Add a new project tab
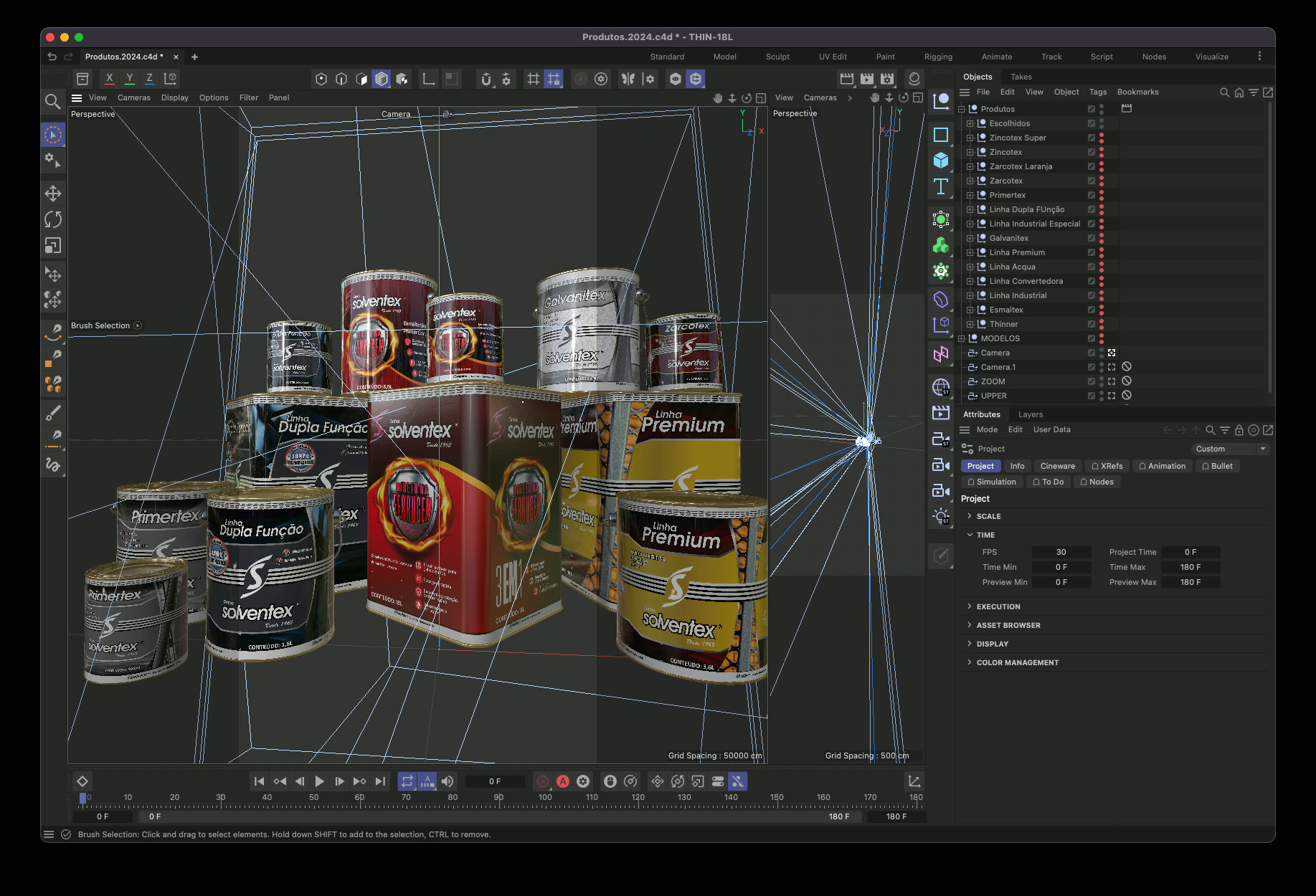Viewport: 1316px width, 896px height. pyautogui.click(x=194, y=57)
